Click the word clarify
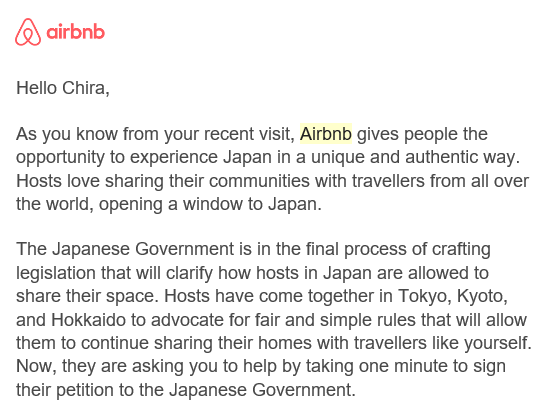This screenshot has width=542, height=412. tap(189, 273)
